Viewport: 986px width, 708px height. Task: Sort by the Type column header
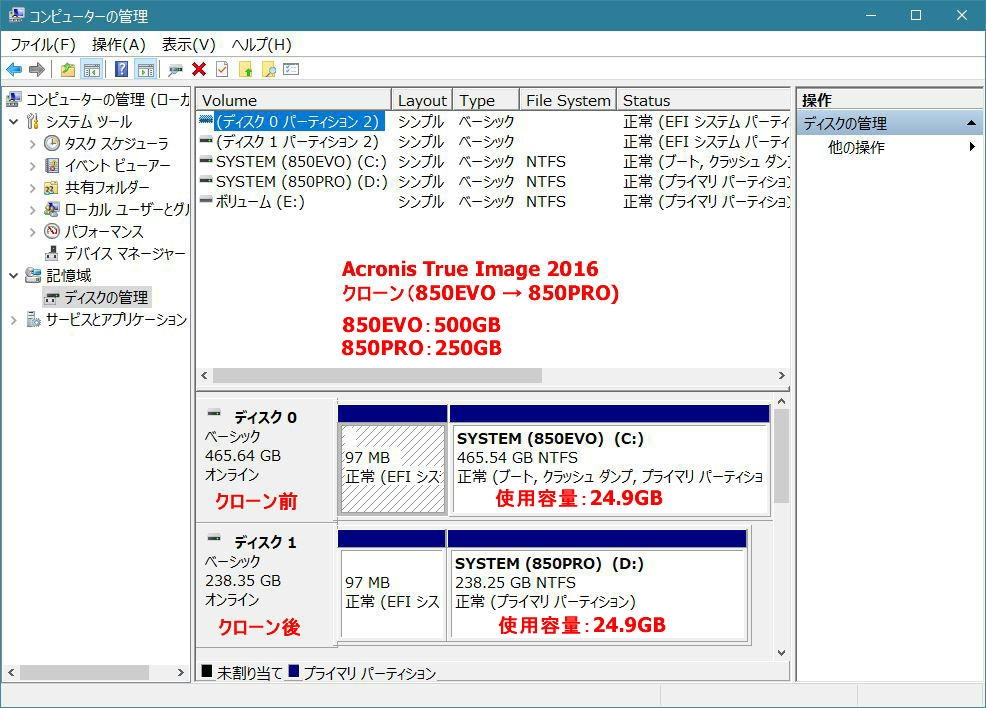tap(486, 101)
